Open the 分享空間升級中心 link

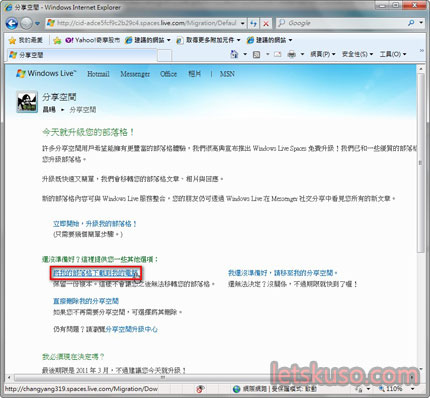tap(131, 329)
